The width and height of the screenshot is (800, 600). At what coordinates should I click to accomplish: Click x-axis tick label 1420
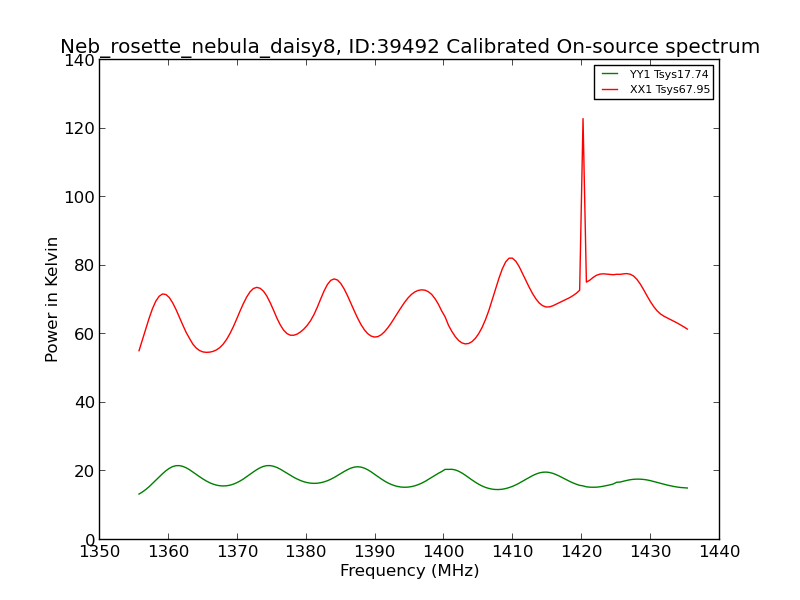(582, 552)
